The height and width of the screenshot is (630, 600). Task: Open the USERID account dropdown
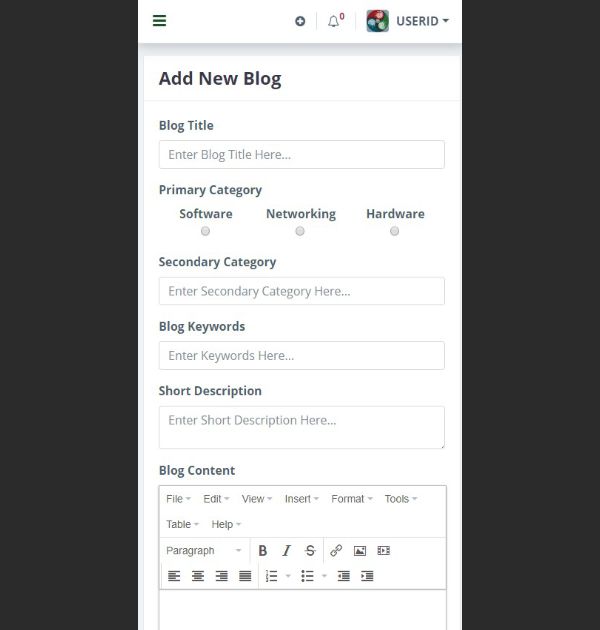coord(422,21)
